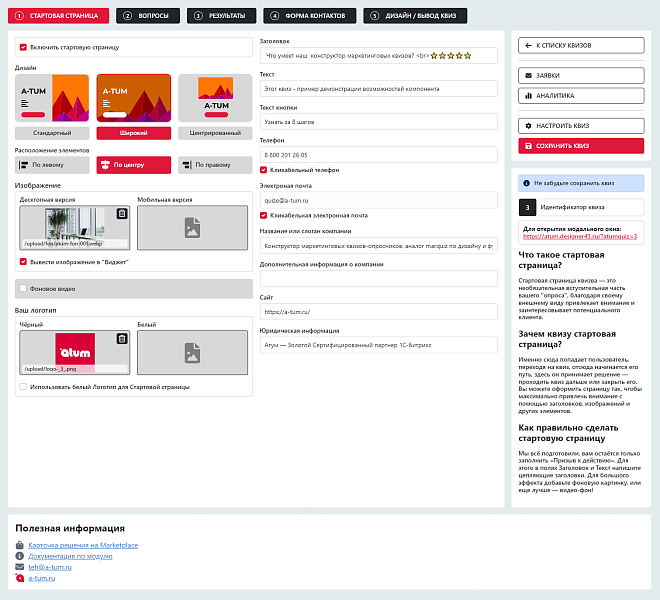The image size is (660, 600).
Task: Remove the black logo with trash icon
Action: pyautogui.click(x=122, y=339)
